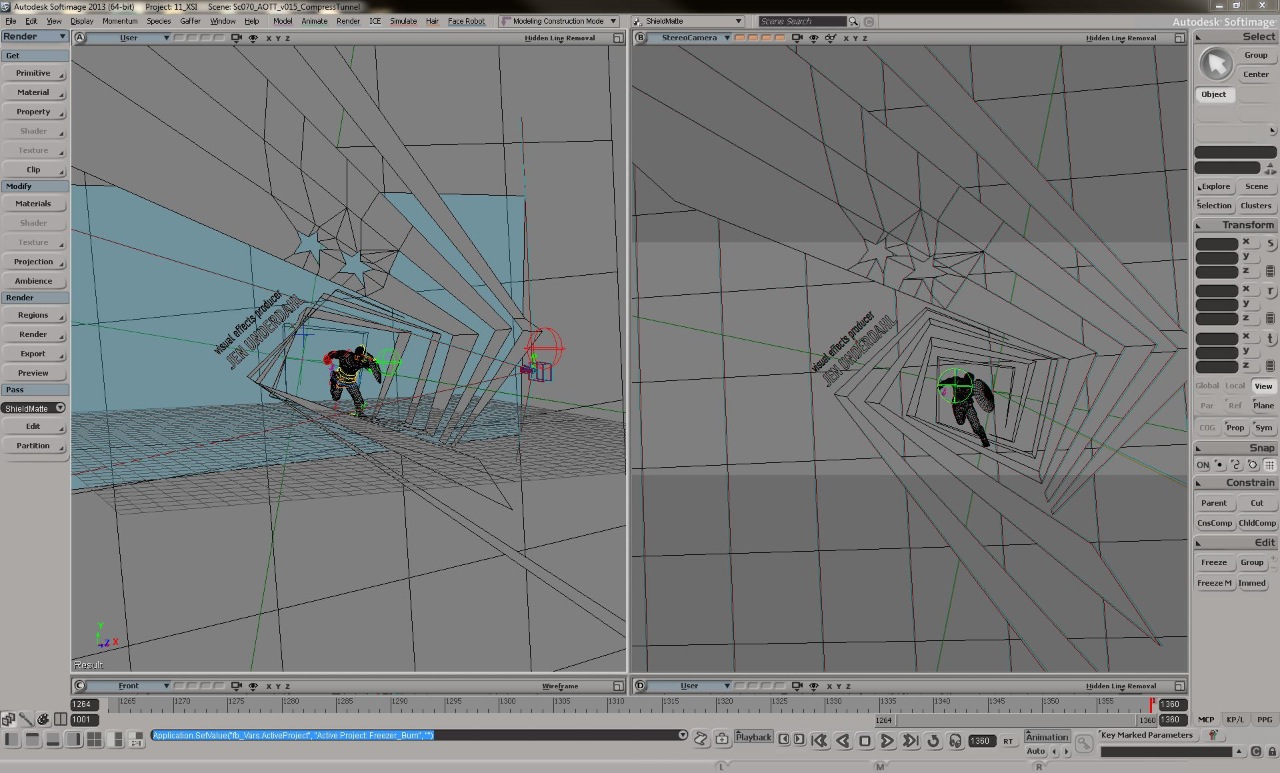The image size is (1280, 773).
Task: Select the arrow selection tool
Action: (x=1216, y=64)
